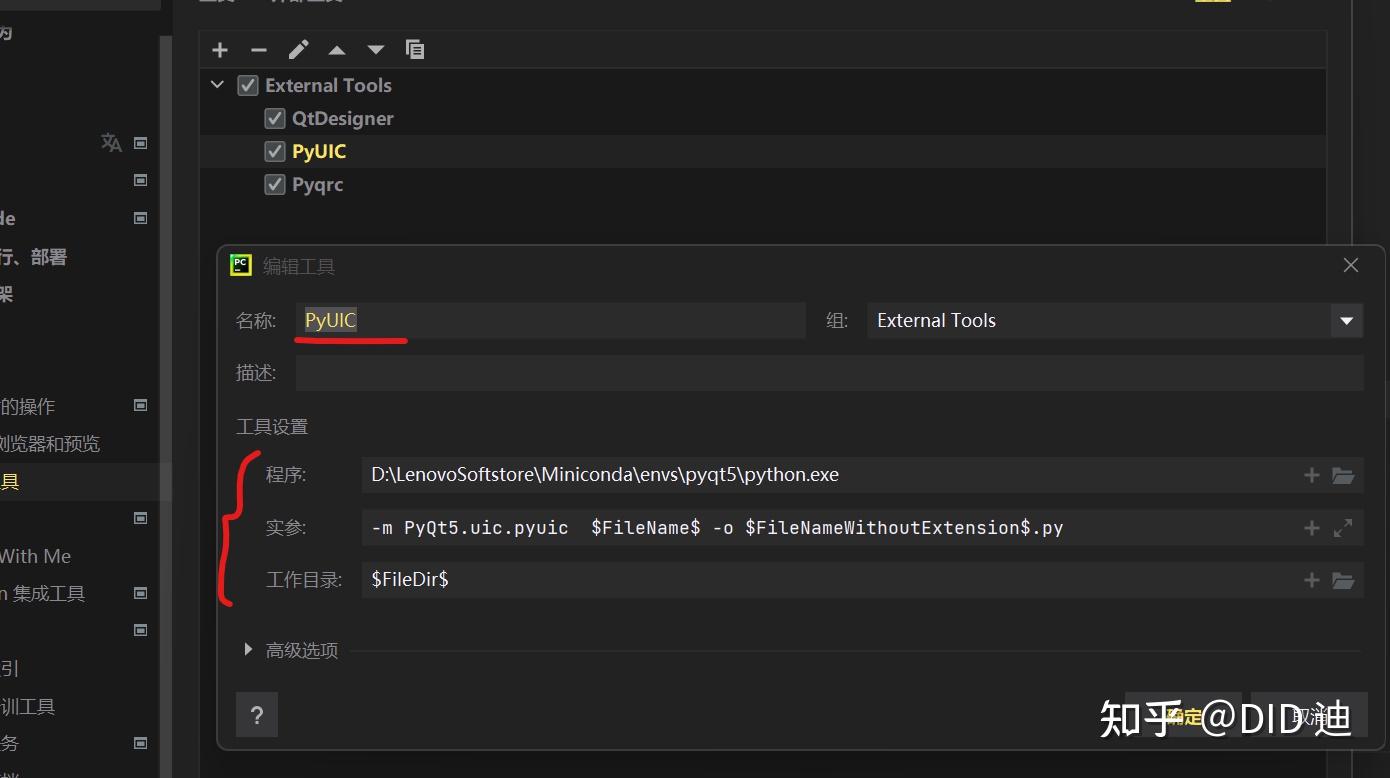
Task: Toggle the PyUIC checkbox
Action: pyautogui.click(x=275, y=152)
